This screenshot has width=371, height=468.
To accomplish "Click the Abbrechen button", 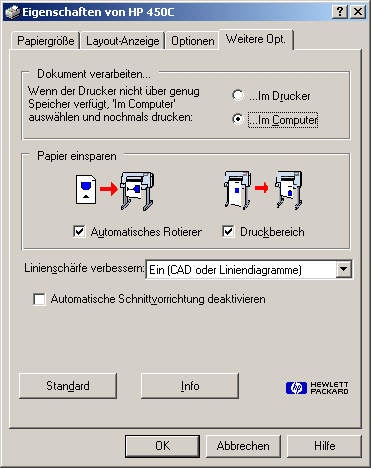I will (243, 446).
